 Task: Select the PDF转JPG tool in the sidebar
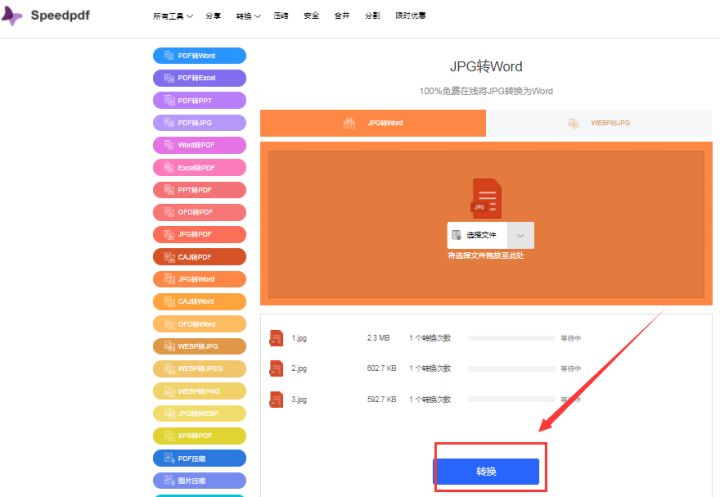point(199,123)
